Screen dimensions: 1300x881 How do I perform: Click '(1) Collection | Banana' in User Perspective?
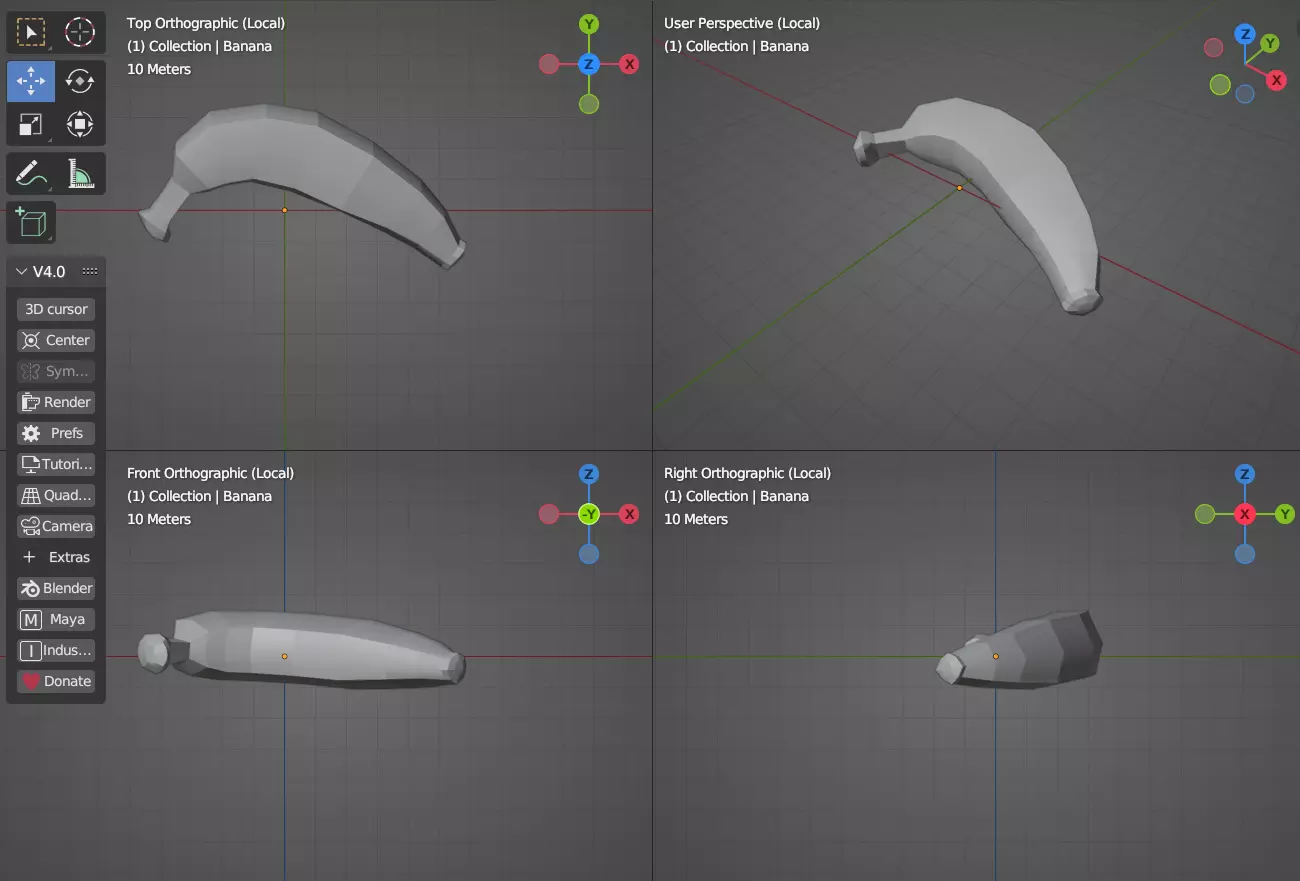tap(736, 46)
